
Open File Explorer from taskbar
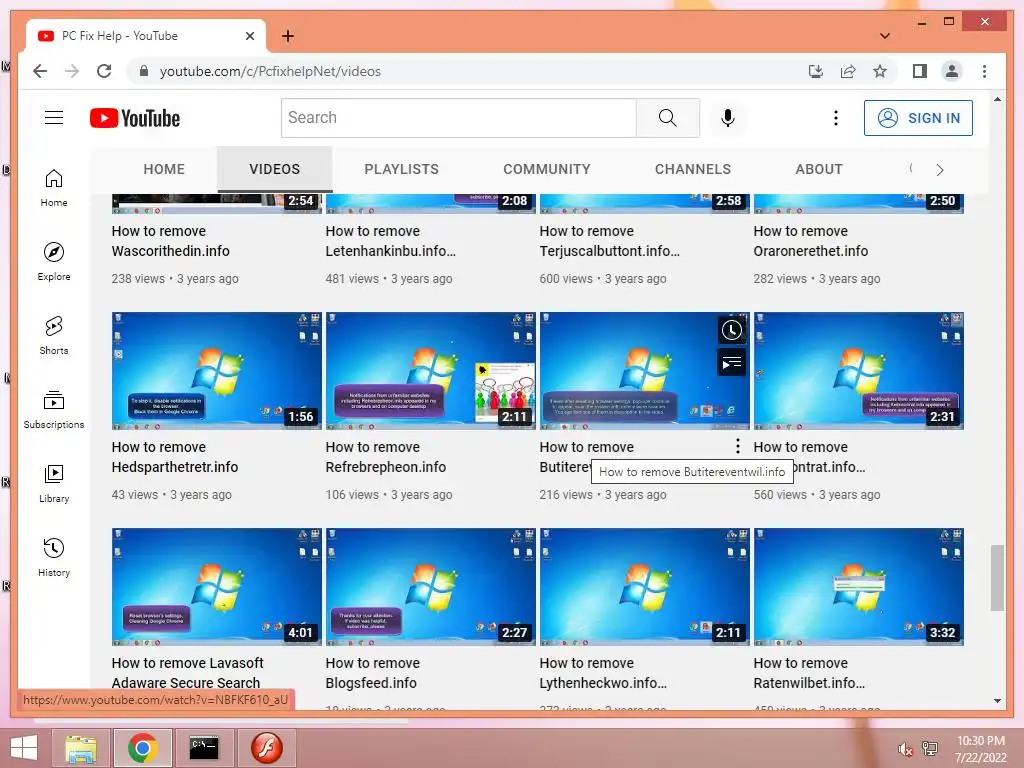click(x=81, y=748)
